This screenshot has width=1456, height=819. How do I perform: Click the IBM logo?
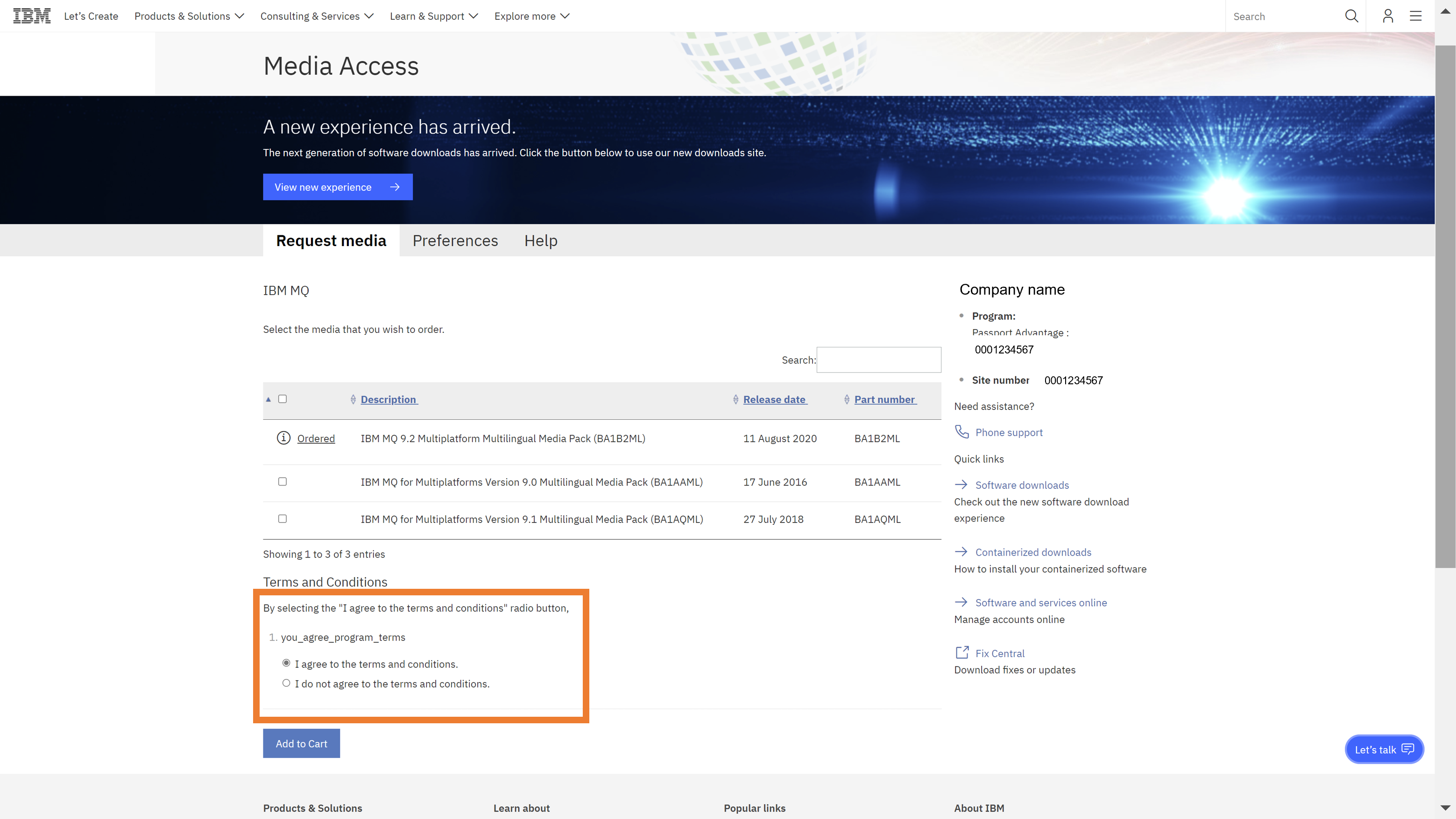click(x=32, y=16)
